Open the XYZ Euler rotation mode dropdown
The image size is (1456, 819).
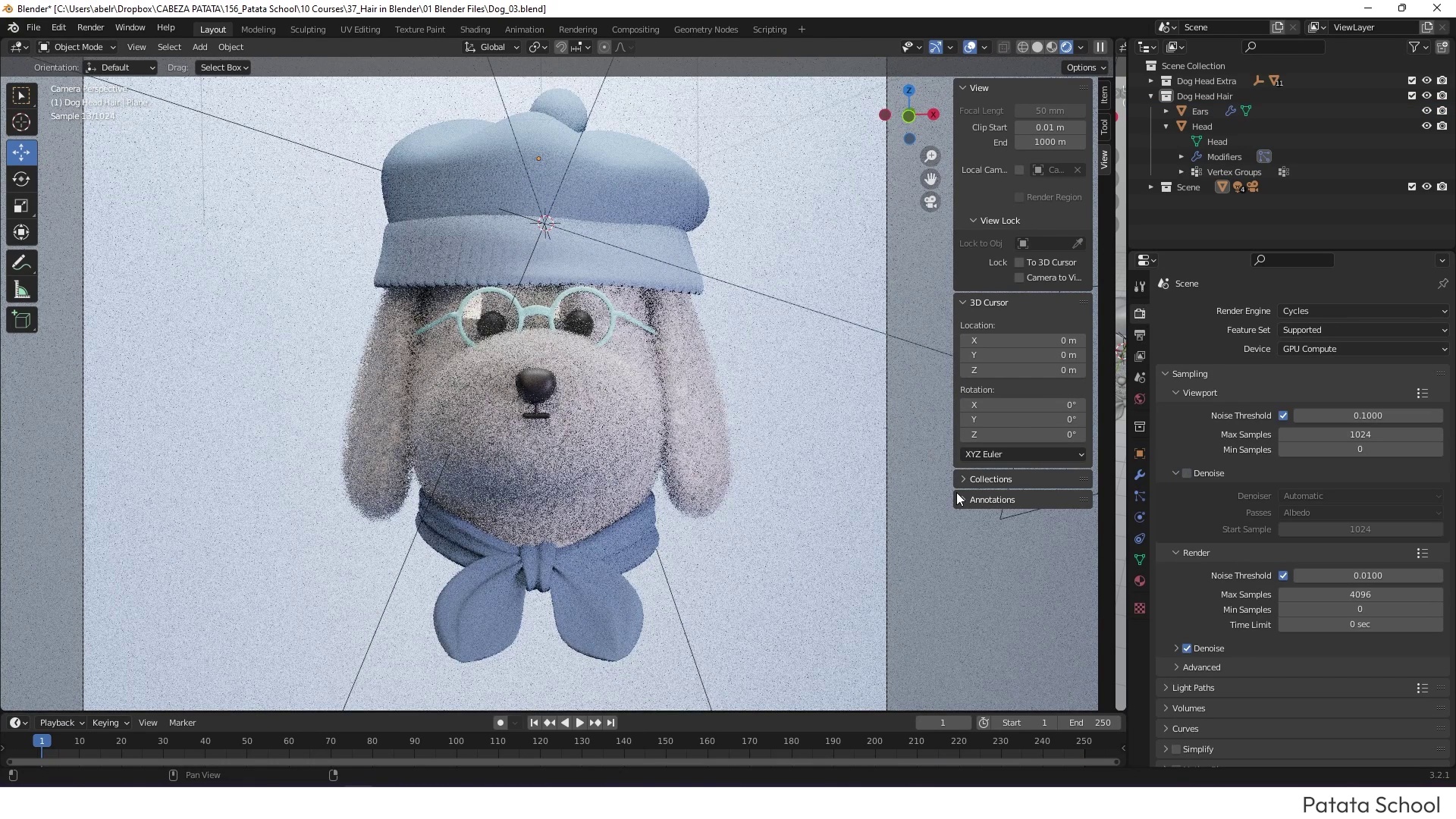[x=1023, y=454]
